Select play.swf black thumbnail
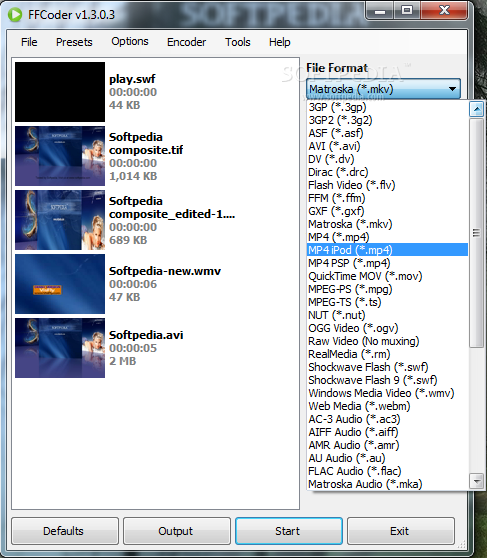This screenshot has height=558, width=487. [60, 92]
